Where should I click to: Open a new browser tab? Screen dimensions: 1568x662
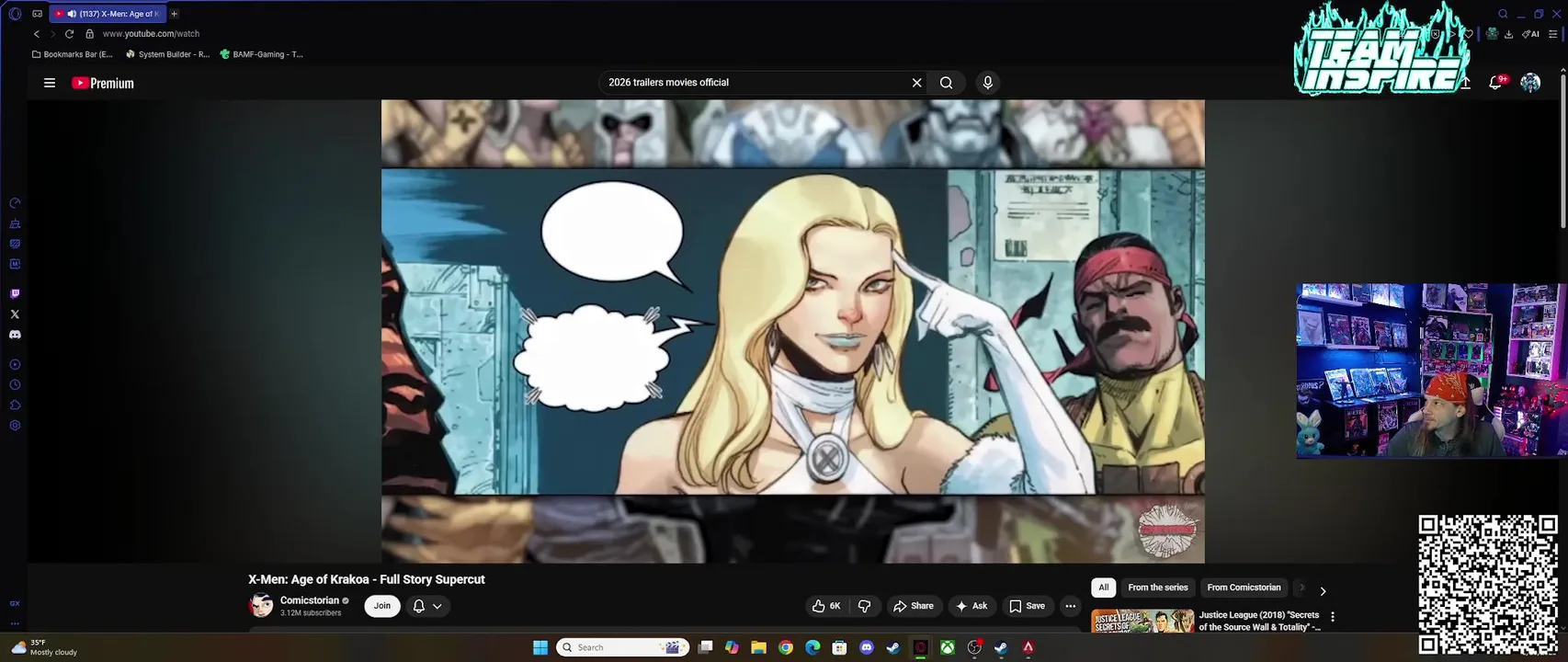point(174,14)
